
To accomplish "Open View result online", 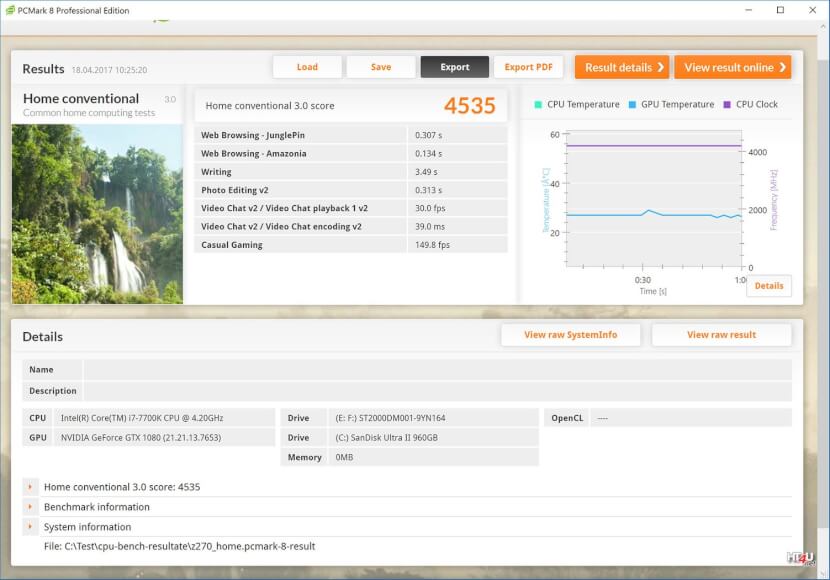I will (733, 67).
